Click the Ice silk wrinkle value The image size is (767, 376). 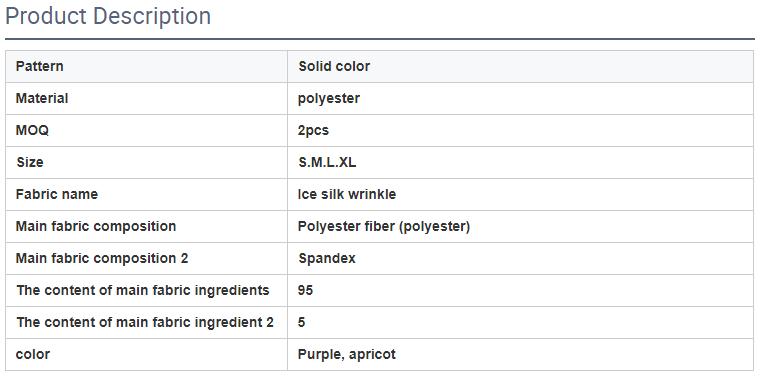[347, 194]
